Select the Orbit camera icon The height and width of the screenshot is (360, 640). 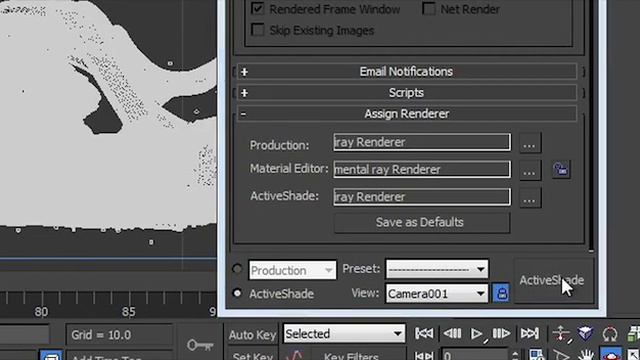(610, 334)
